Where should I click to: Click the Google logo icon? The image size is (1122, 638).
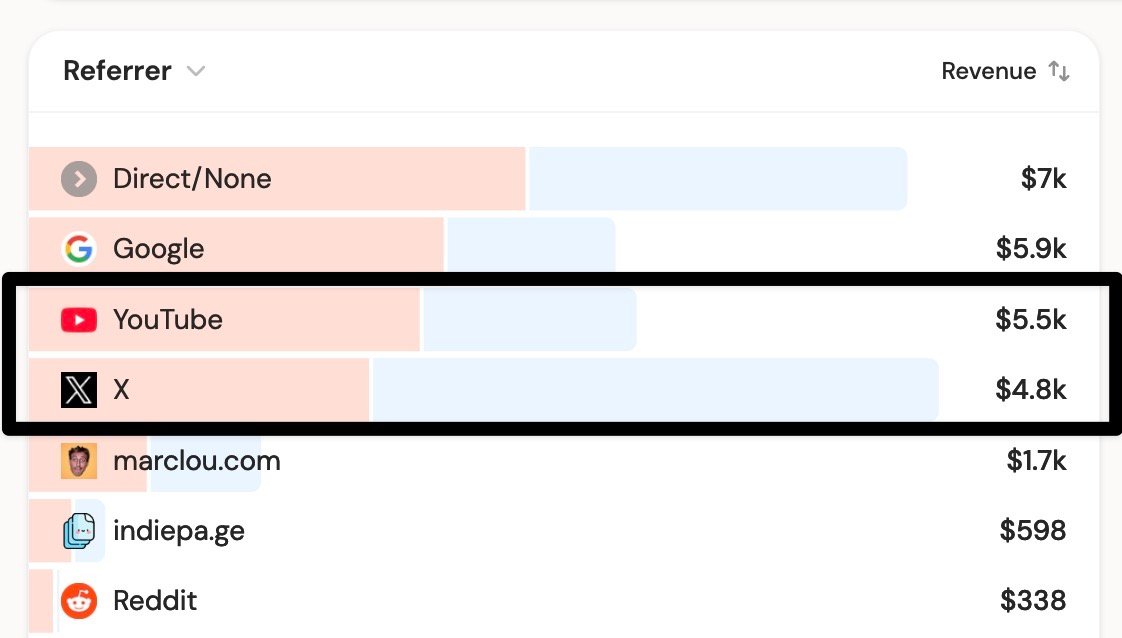point(79,249)
